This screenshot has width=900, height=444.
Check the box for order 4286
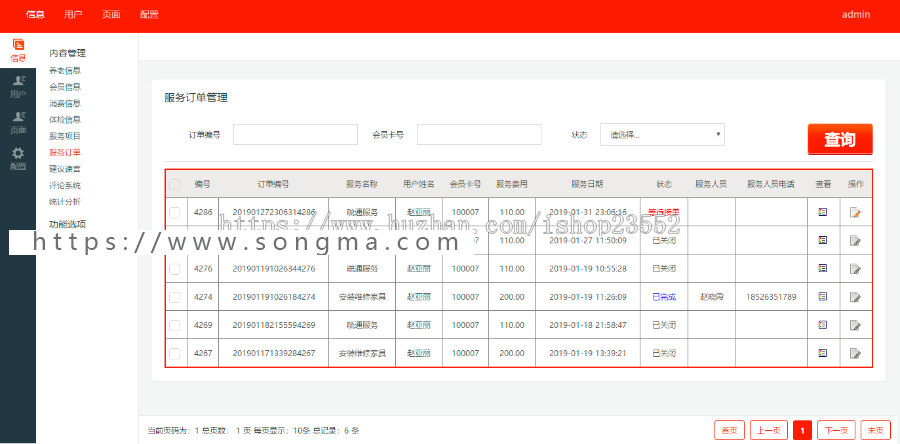tap(174, 212)
